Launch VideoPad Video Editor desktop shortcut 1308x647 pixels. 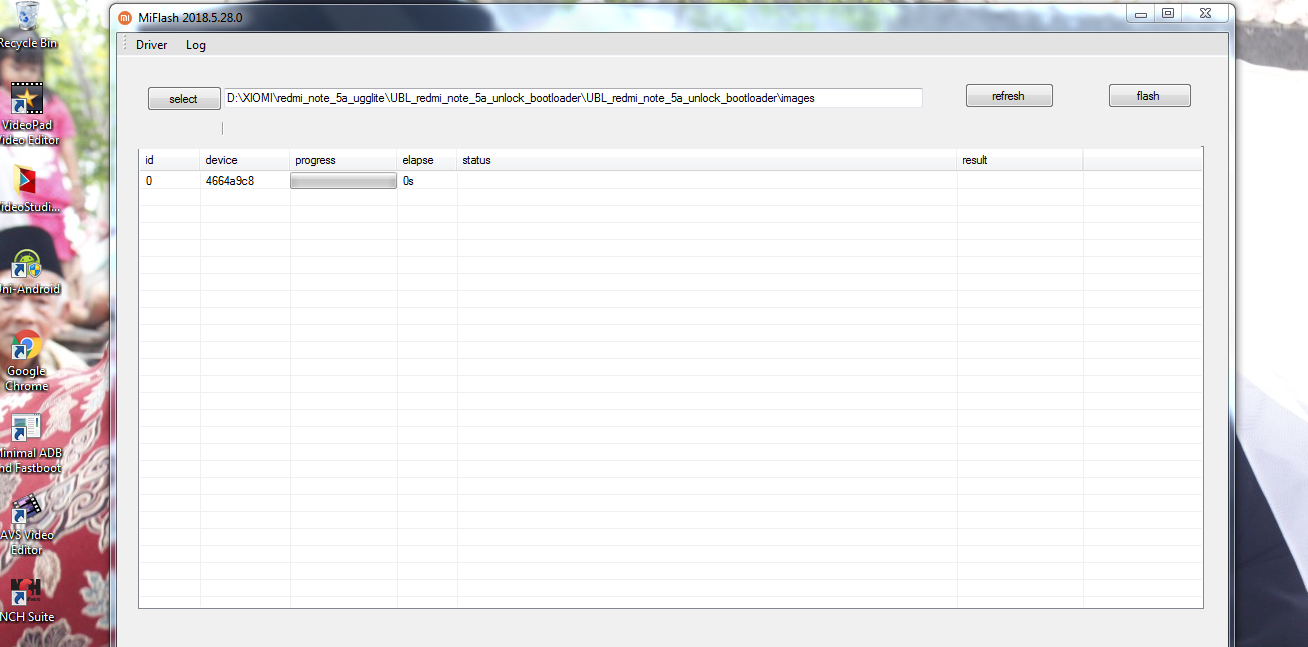(28, 113)
